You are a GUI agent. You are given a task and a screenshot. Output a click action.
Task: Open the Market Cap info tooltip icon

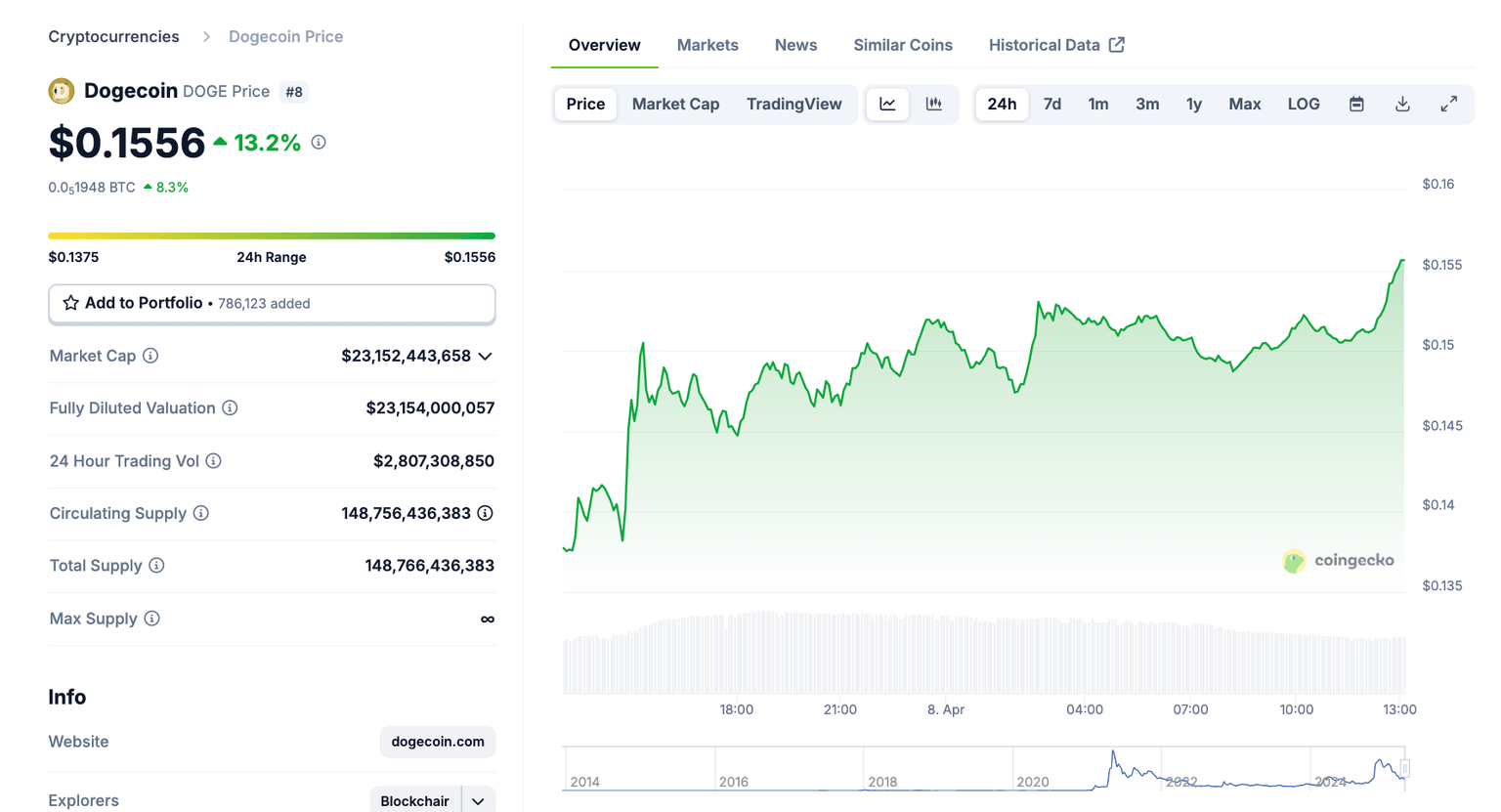click(151, 356)
